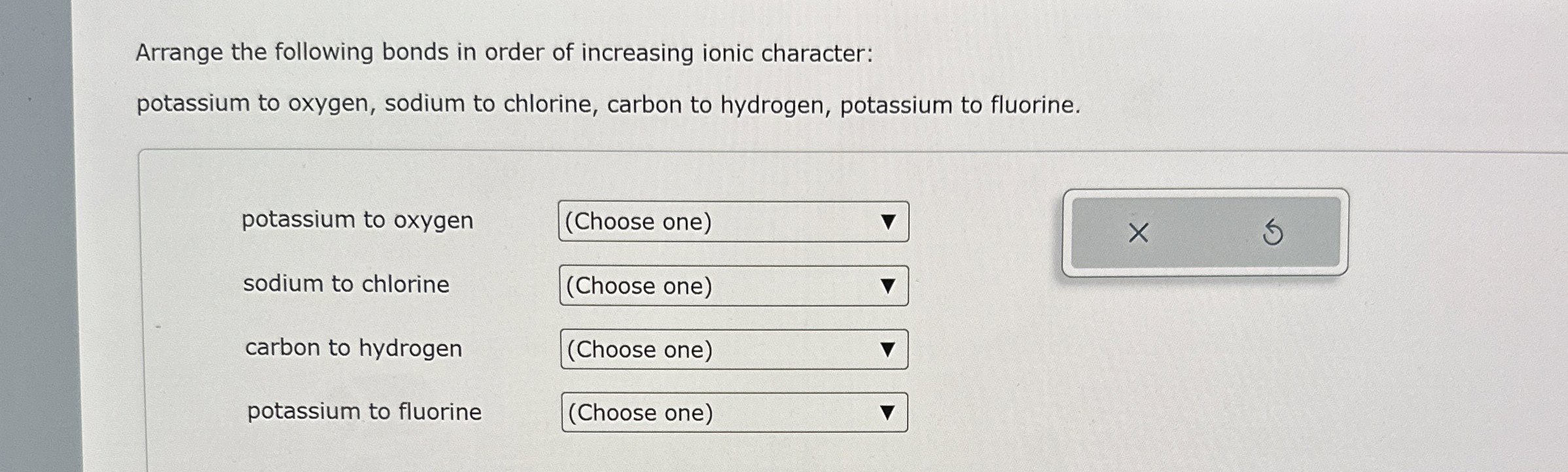The height and width of the screenshot is (472, 1568).
Task: Click the sodium to chlorine label text
Action: 345,284
